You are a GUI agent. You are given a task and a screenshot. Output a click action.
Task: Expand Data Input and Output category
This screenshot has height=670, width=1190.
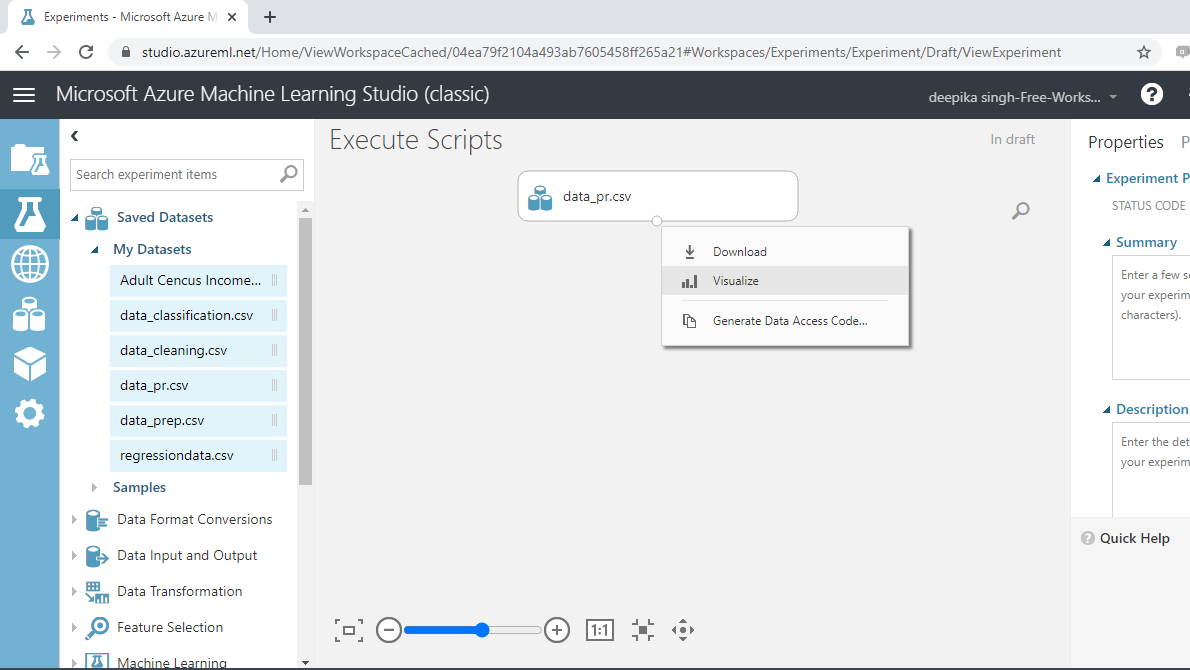point(74,555)
